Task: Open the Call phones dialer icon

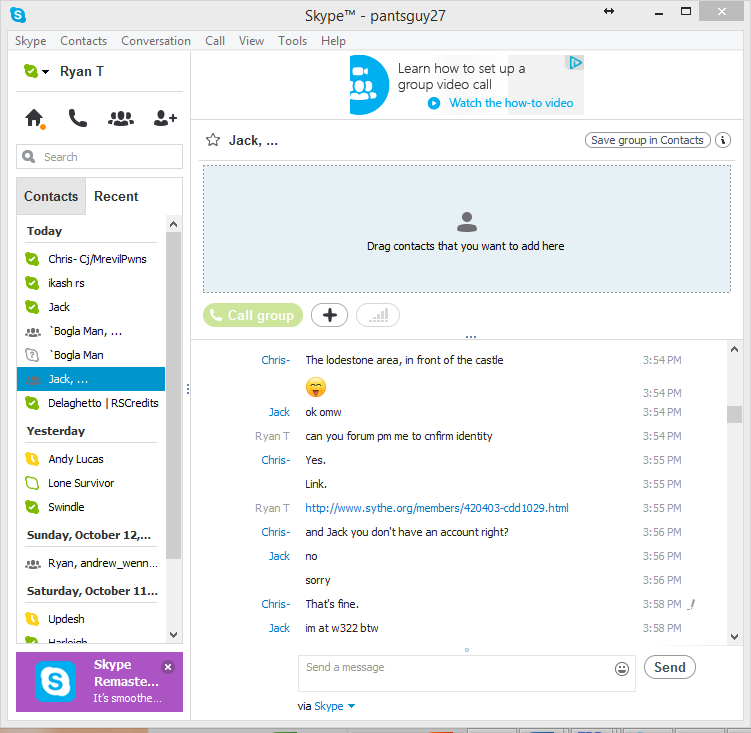Action: tap(77, 118)
